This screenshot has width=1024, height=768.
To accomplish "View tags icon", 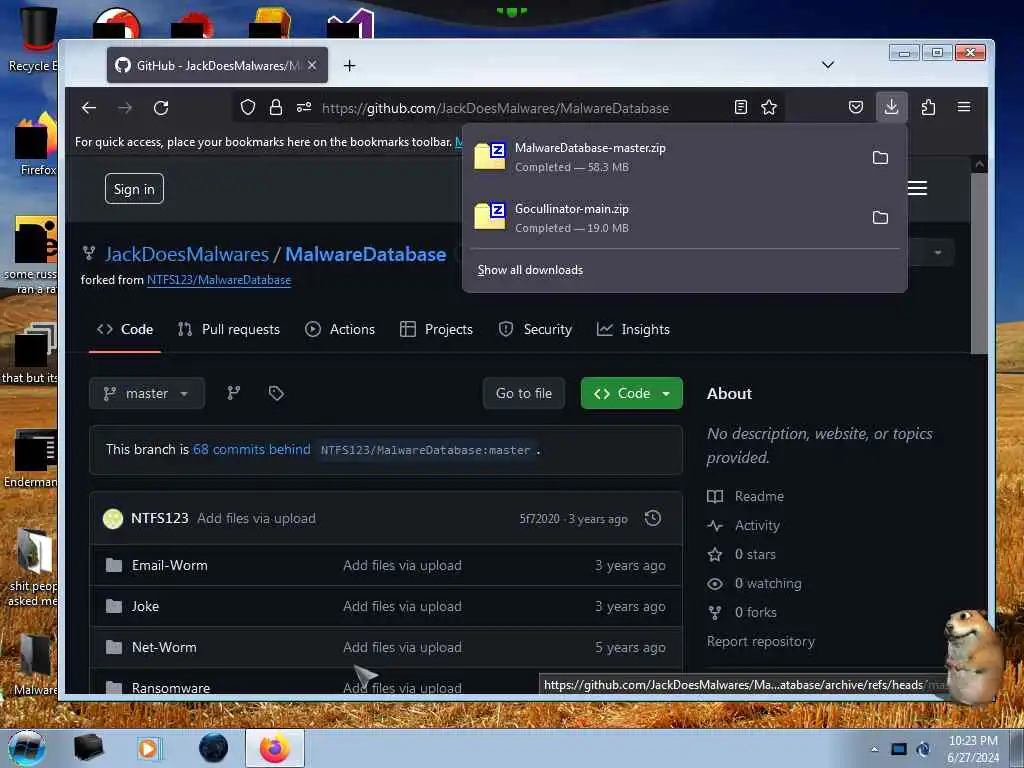I will (276, 393).
